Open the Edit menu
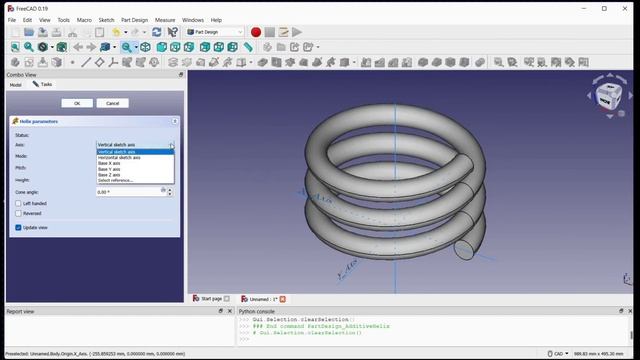 pyautogui.click(x=27, y=20)
